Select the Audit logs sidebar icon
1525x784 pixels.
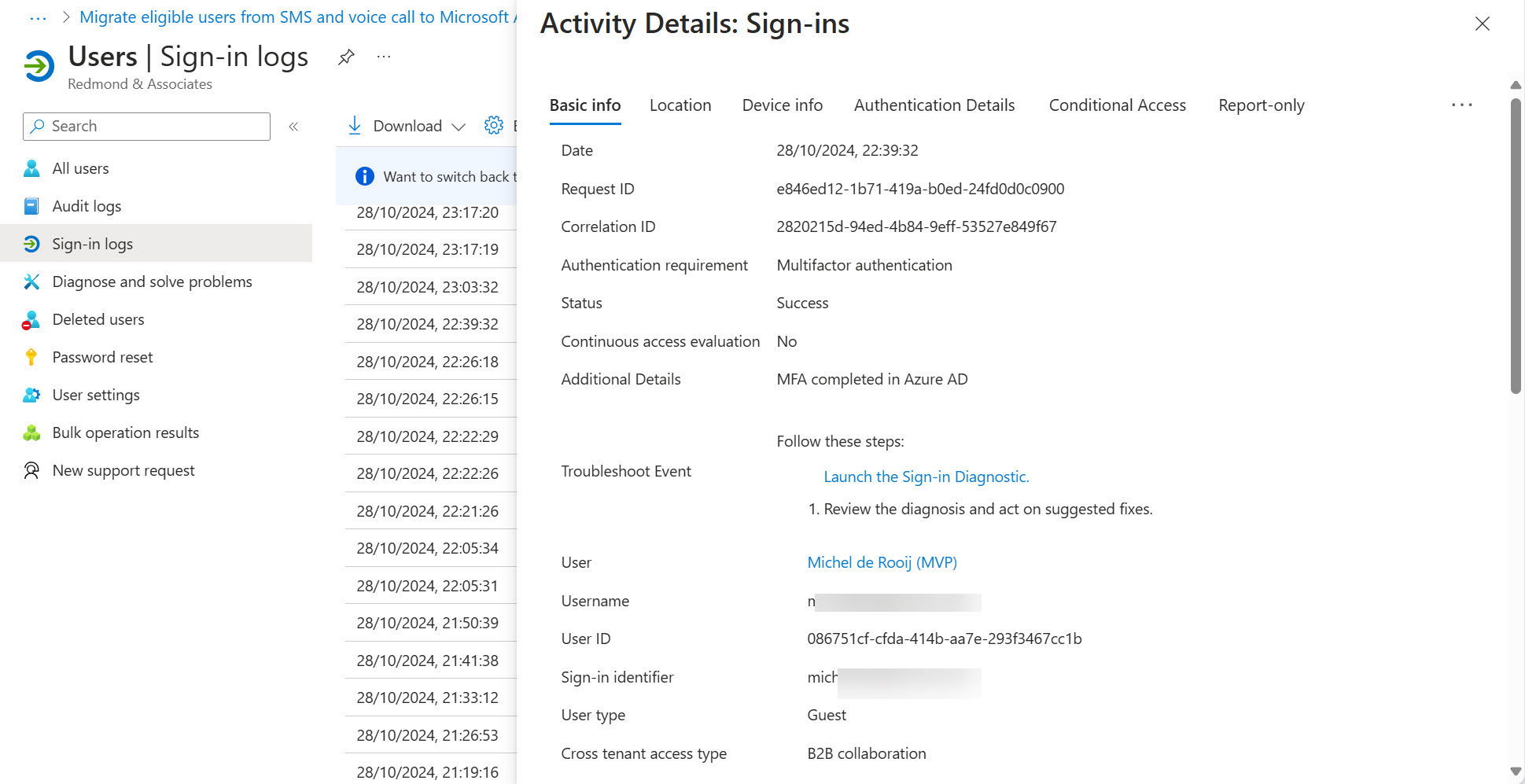coord(31,206)
